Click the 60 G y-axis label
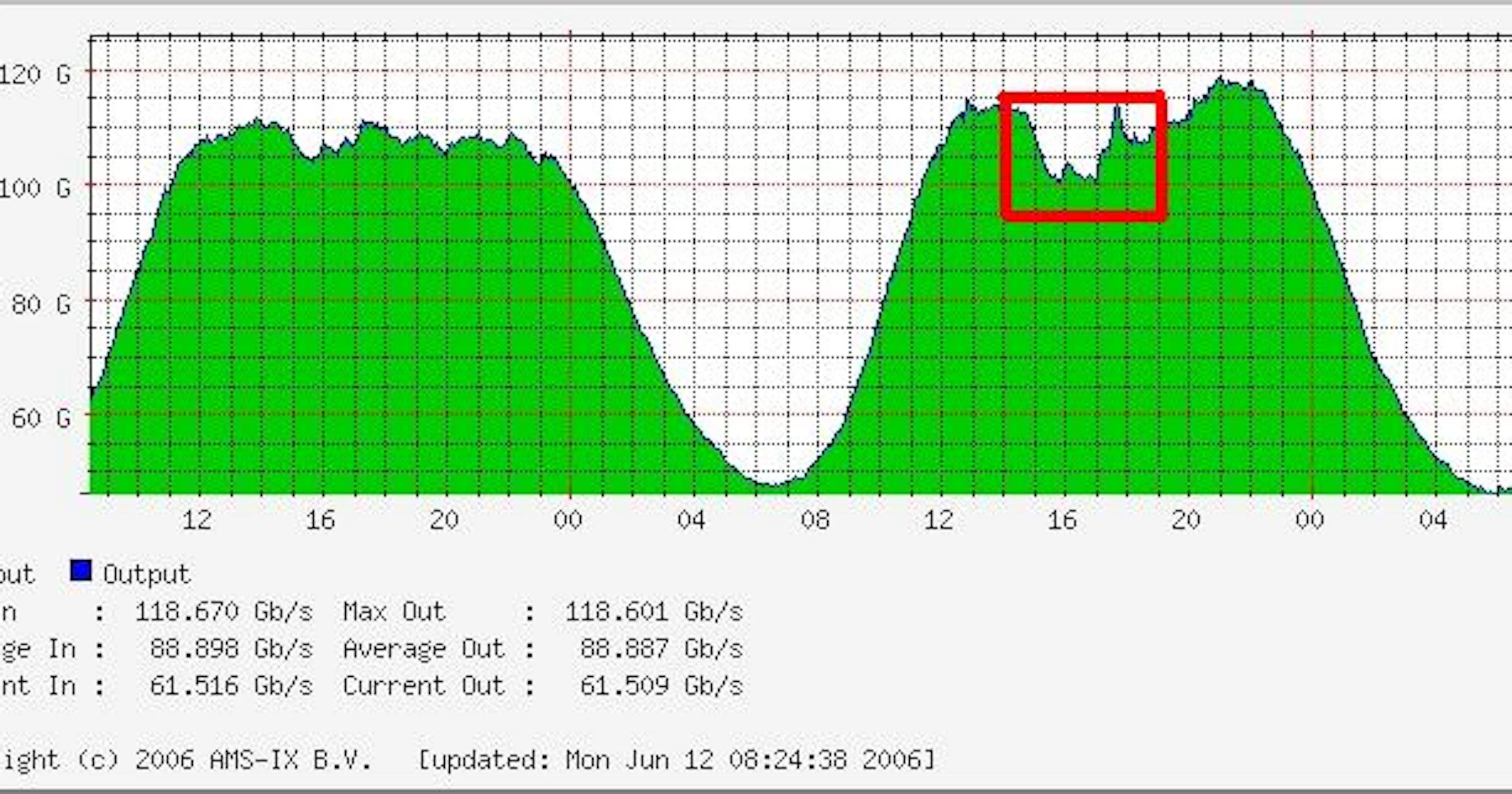The image size is (1512, 794). pyautogui.click(x=40, y=418)
